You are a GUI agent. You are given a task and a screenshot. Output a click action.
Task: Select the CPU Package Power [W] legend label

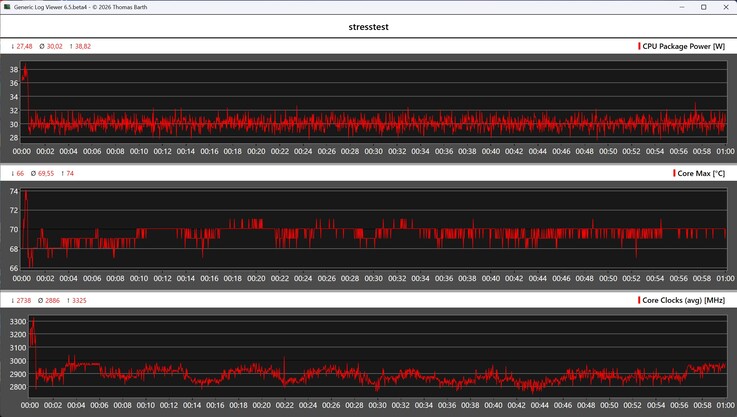click(x=683, y=46)
